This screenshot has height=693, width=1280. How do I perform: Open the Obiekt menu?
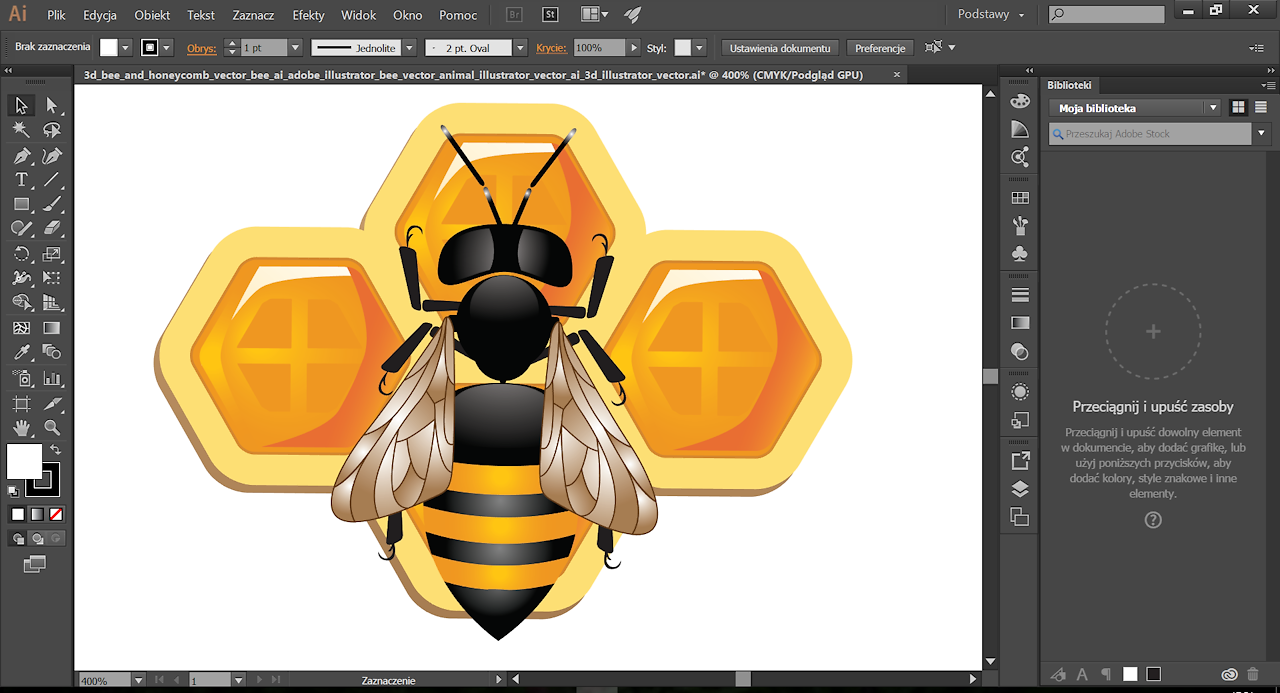click(x=152, y=15)
